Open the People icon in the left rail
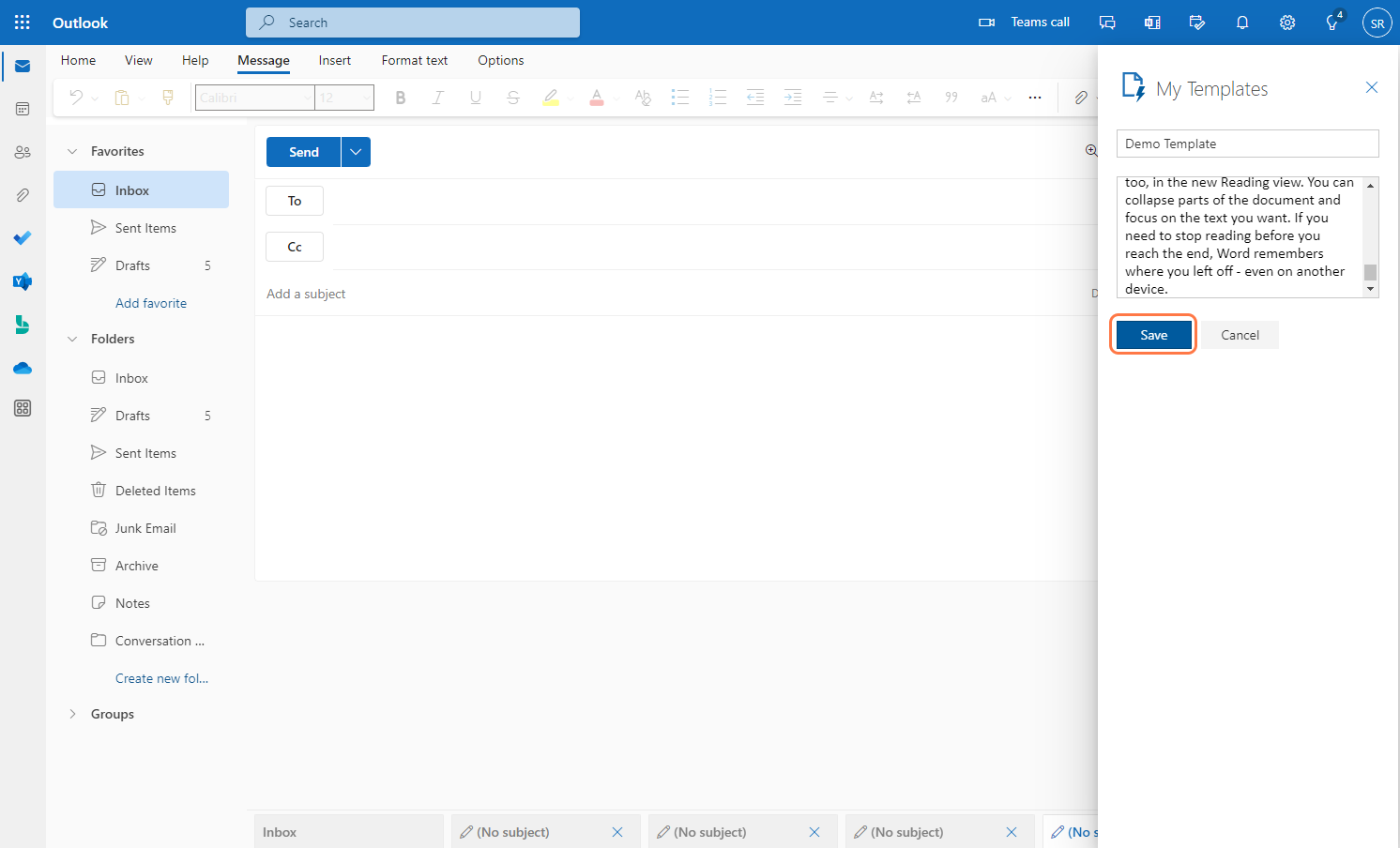 23,152
